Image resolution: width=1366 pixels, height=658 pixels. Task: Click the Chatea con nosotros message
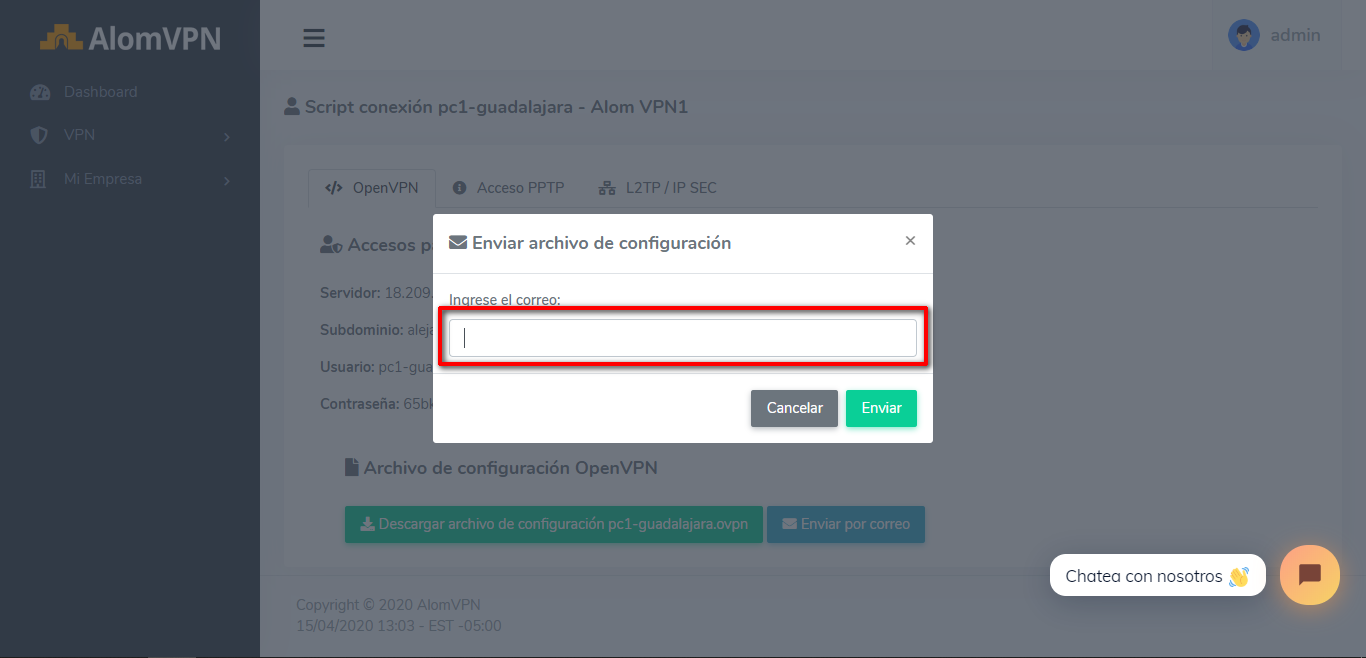[x=1156, y=576]
